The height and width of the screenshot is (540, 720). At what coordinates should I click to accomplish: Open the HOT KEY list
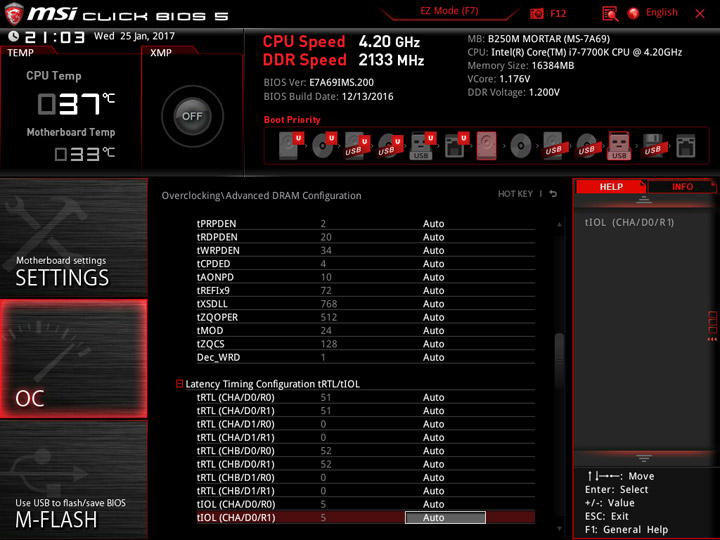[x=515, y=194]
